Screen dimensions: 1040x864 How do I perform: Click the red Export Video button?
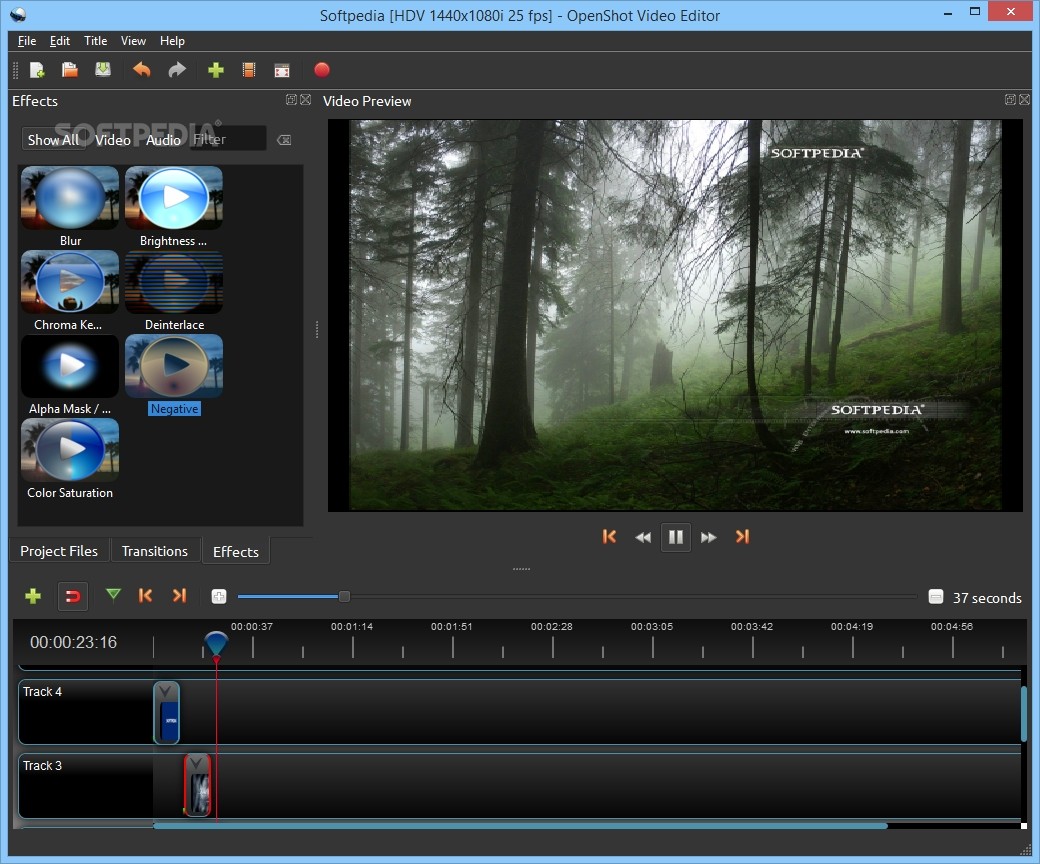point(322,70)
